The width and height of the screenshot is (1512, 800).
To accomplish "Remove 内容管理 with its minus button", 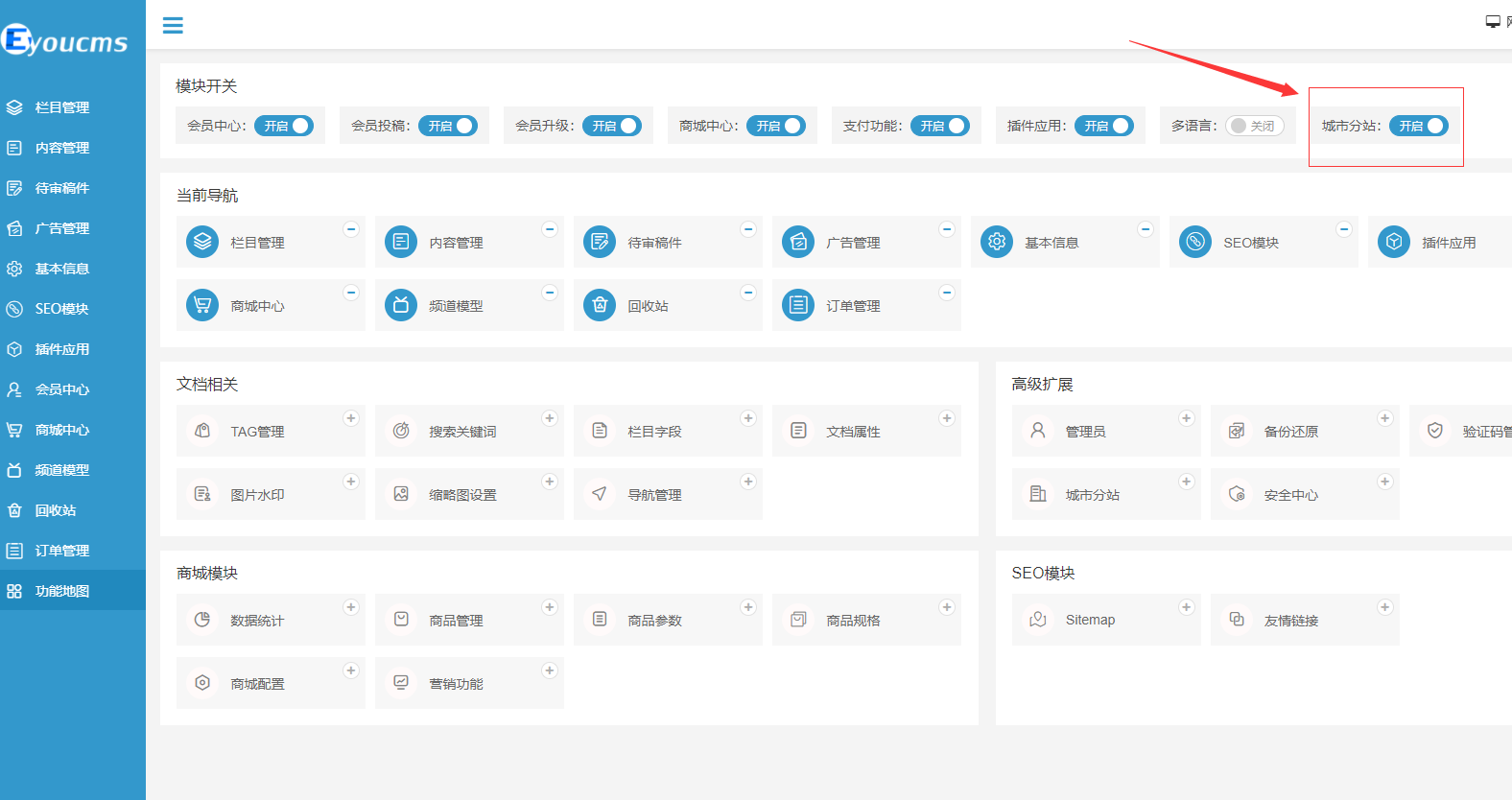I will tap(550, 229).
